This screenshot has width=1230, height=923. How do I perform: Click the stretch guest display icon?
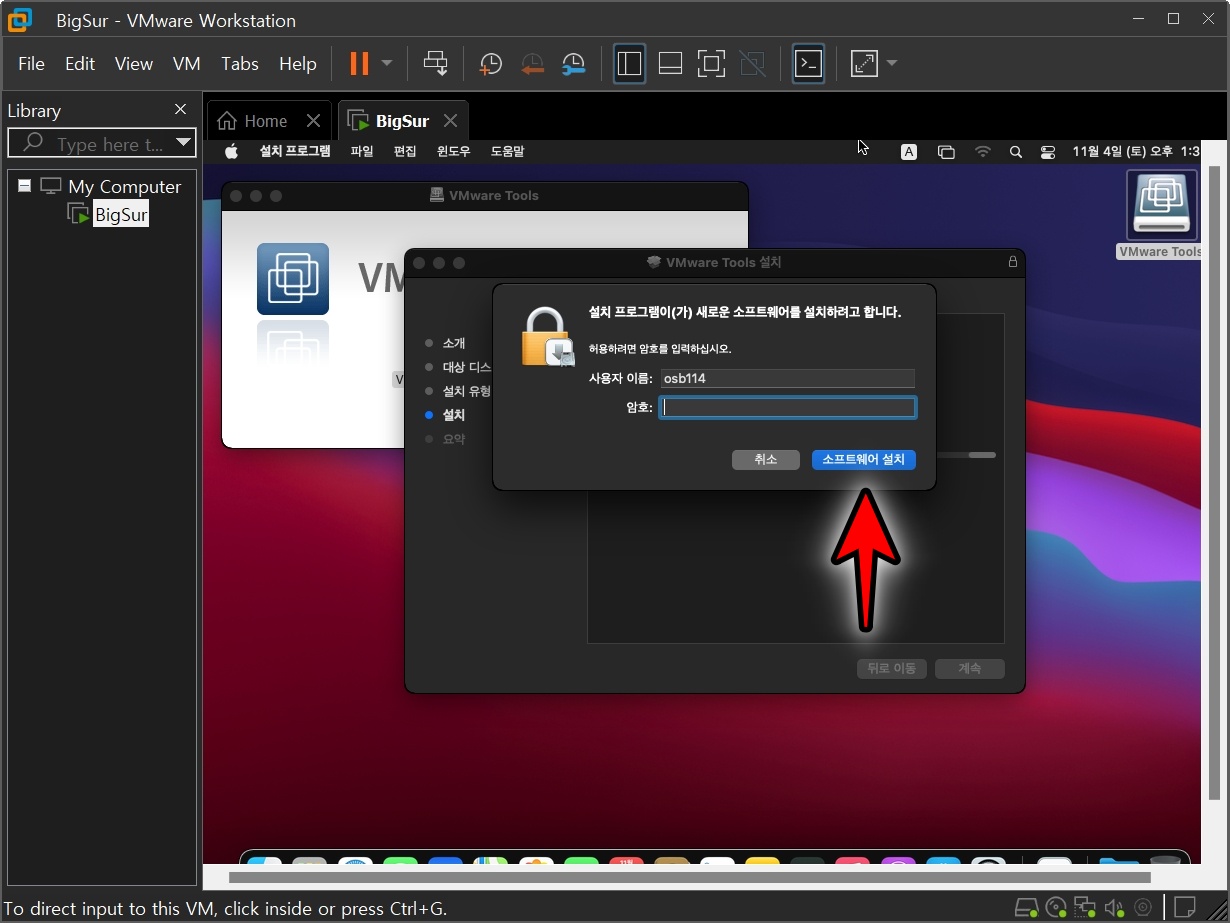point(863,64)
